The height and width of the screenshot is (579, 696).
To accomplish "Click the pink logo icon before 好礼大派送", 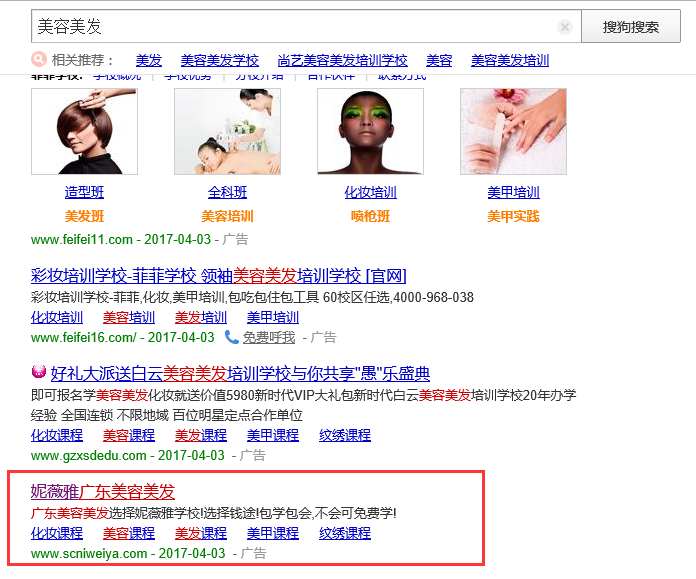I will (39, 374).
